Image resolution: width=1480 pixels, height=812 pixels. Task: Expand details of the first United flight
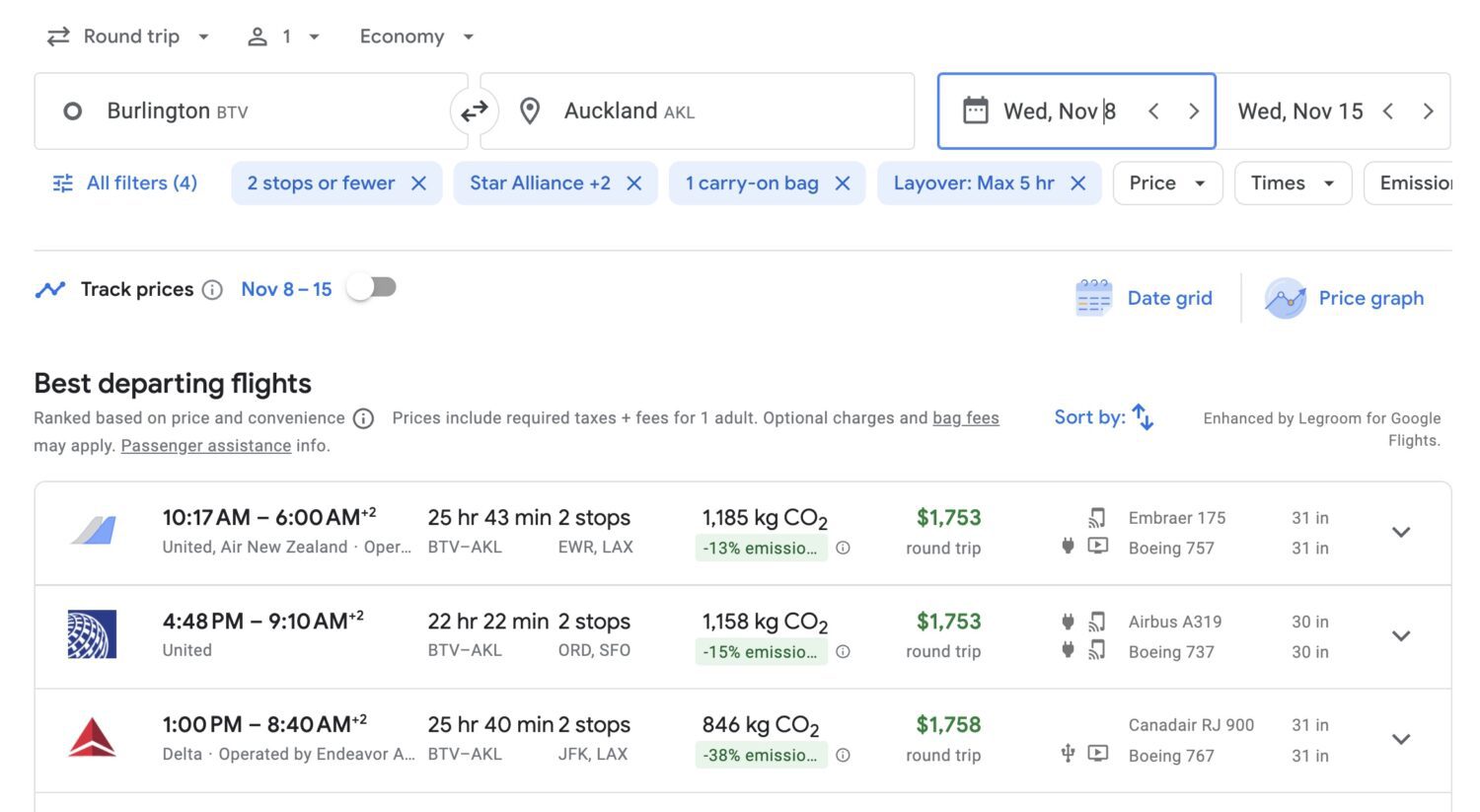click(1400, 532)
